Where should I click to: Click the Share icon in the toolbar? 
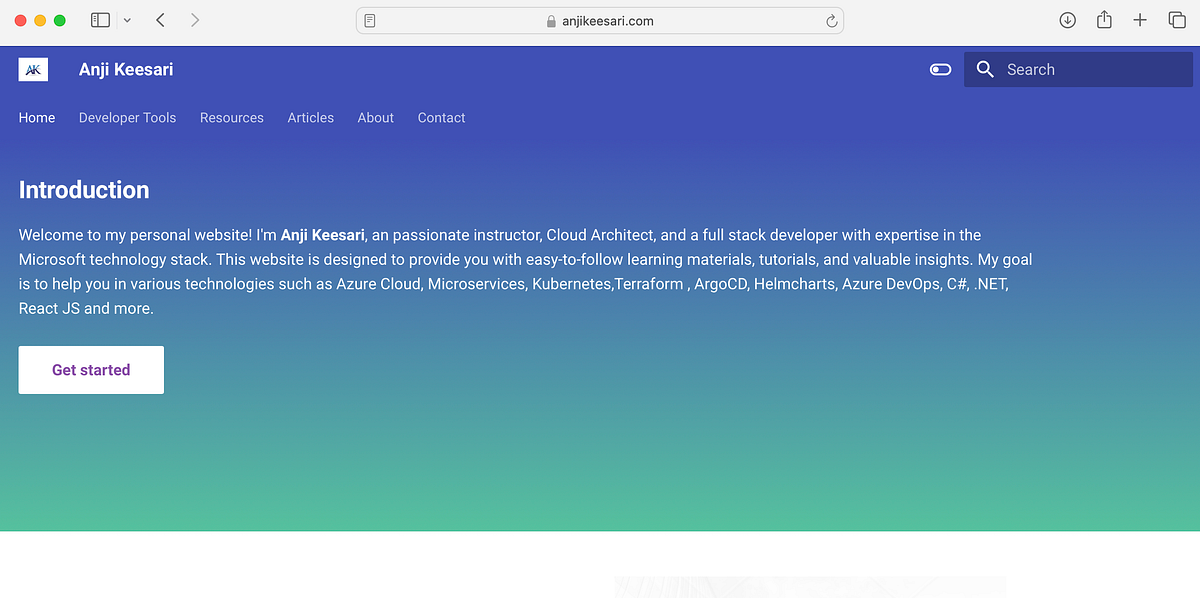click(1103, 19)
